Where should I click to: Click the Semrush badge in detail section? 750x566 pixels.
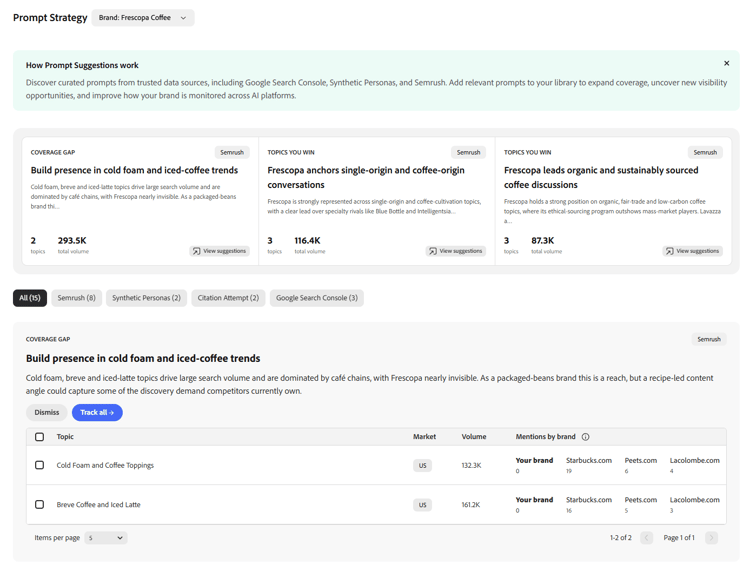[x=709, y=339]
